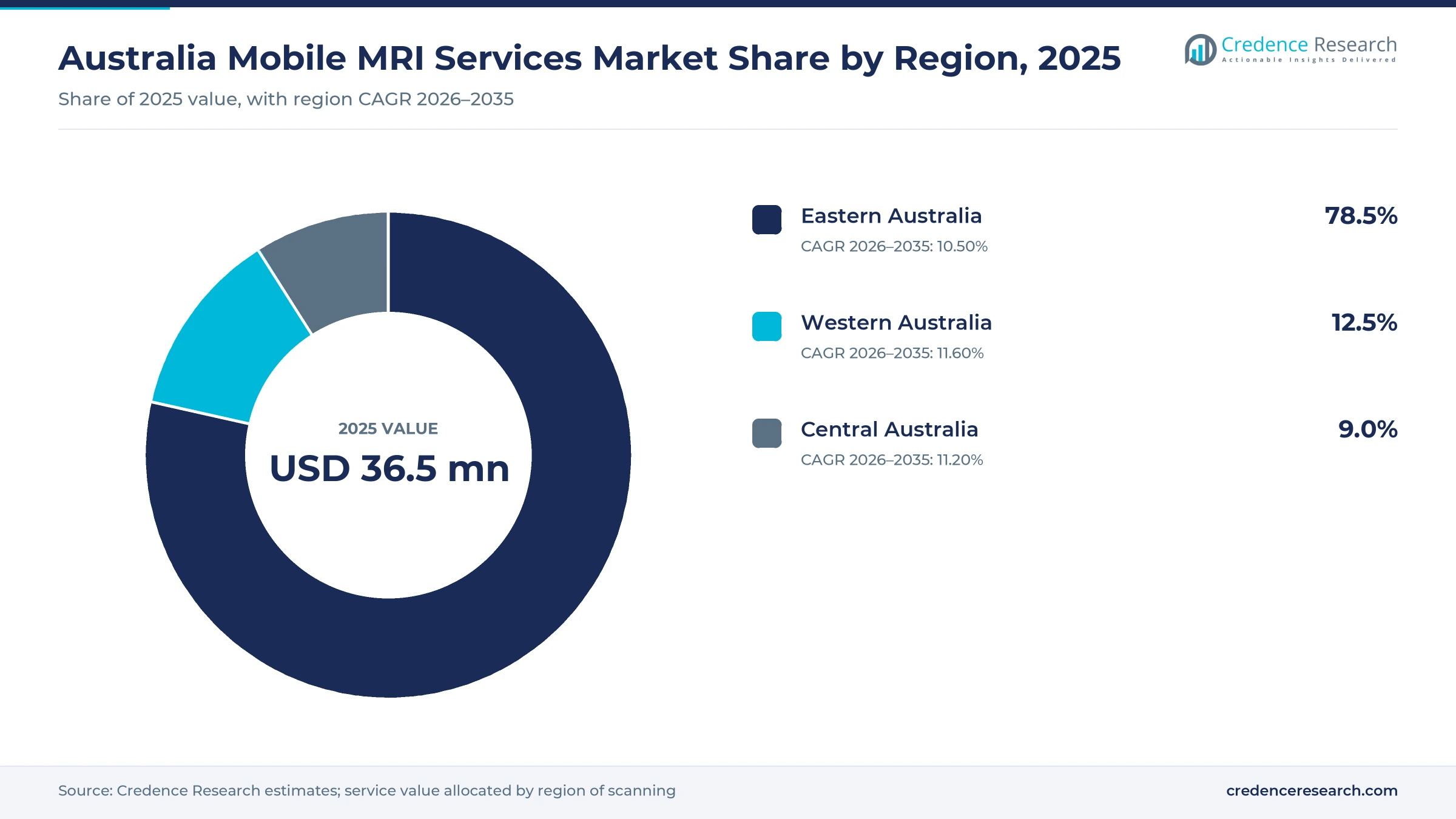Click the 'Central Australia' legend label

click(x=889, y=430)
